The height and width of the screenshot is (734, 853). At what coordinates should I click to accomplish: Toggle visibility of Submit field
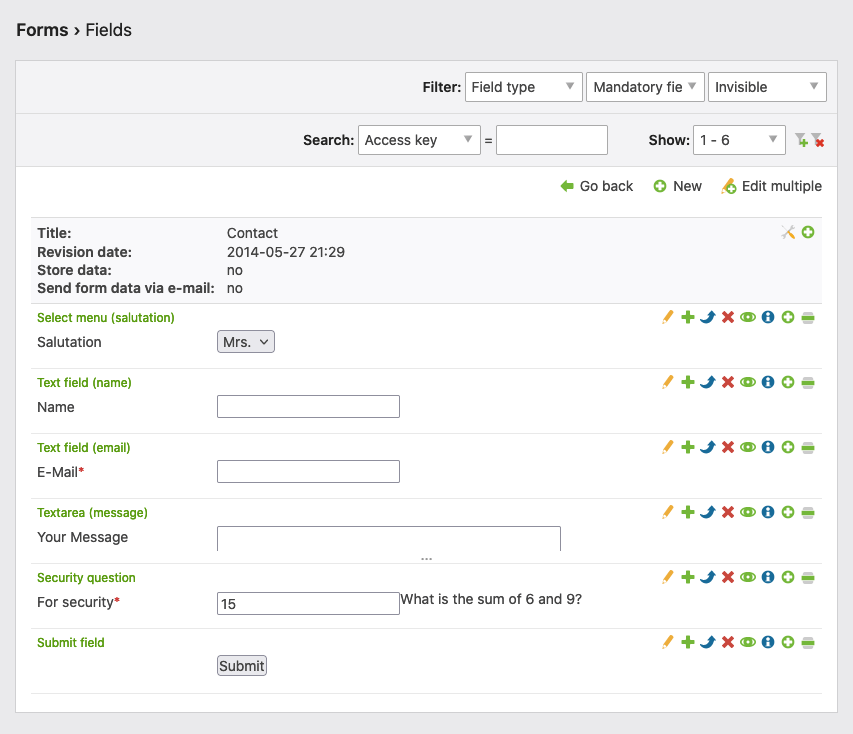point(748,642)
